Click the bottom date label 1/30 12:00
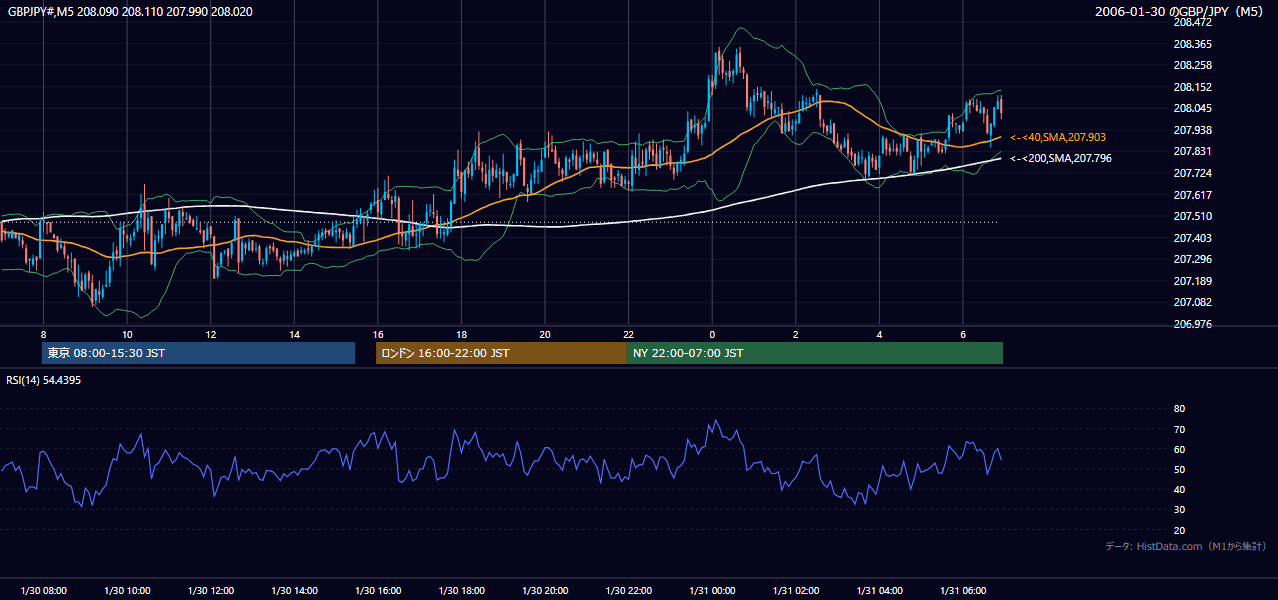 [211, 591]
